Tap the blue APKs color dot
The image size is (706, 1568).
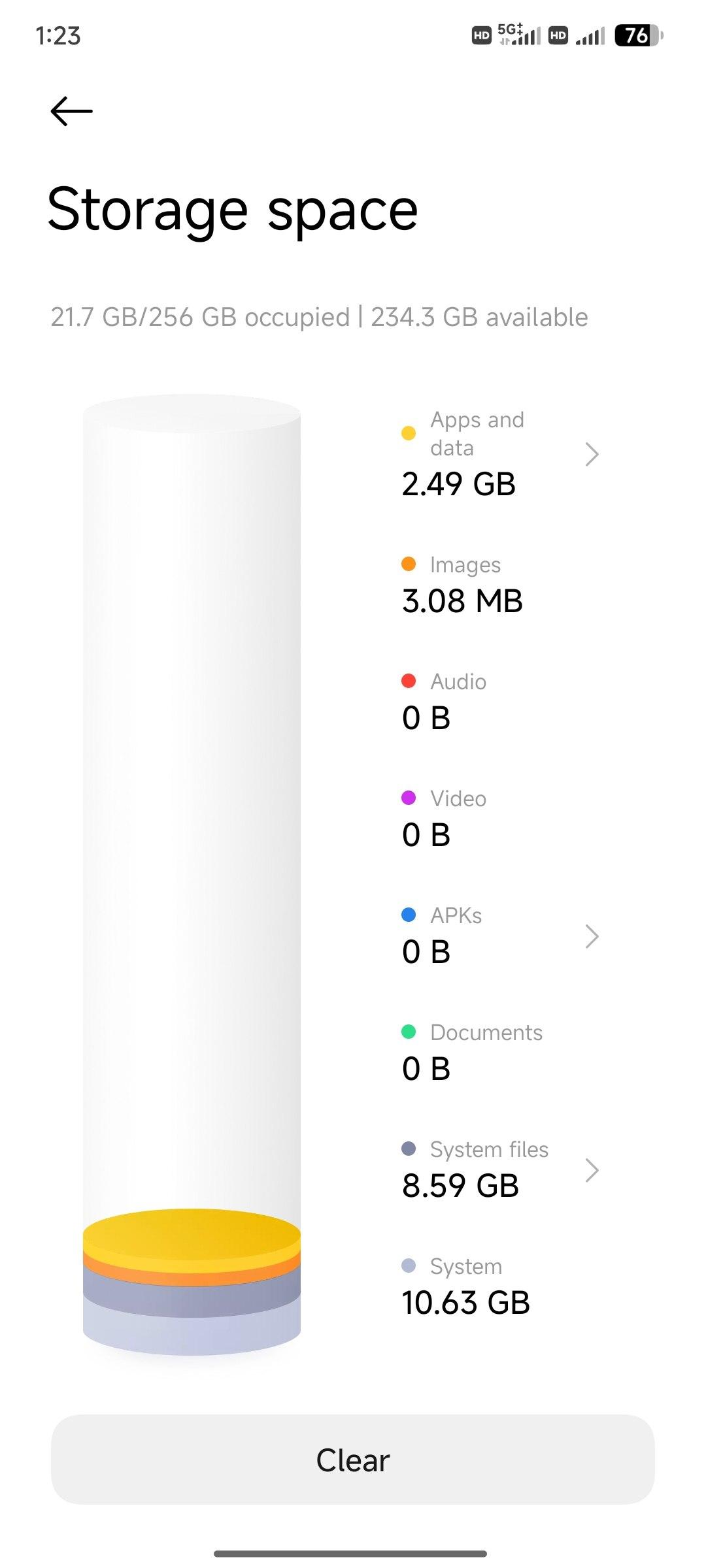409,915
